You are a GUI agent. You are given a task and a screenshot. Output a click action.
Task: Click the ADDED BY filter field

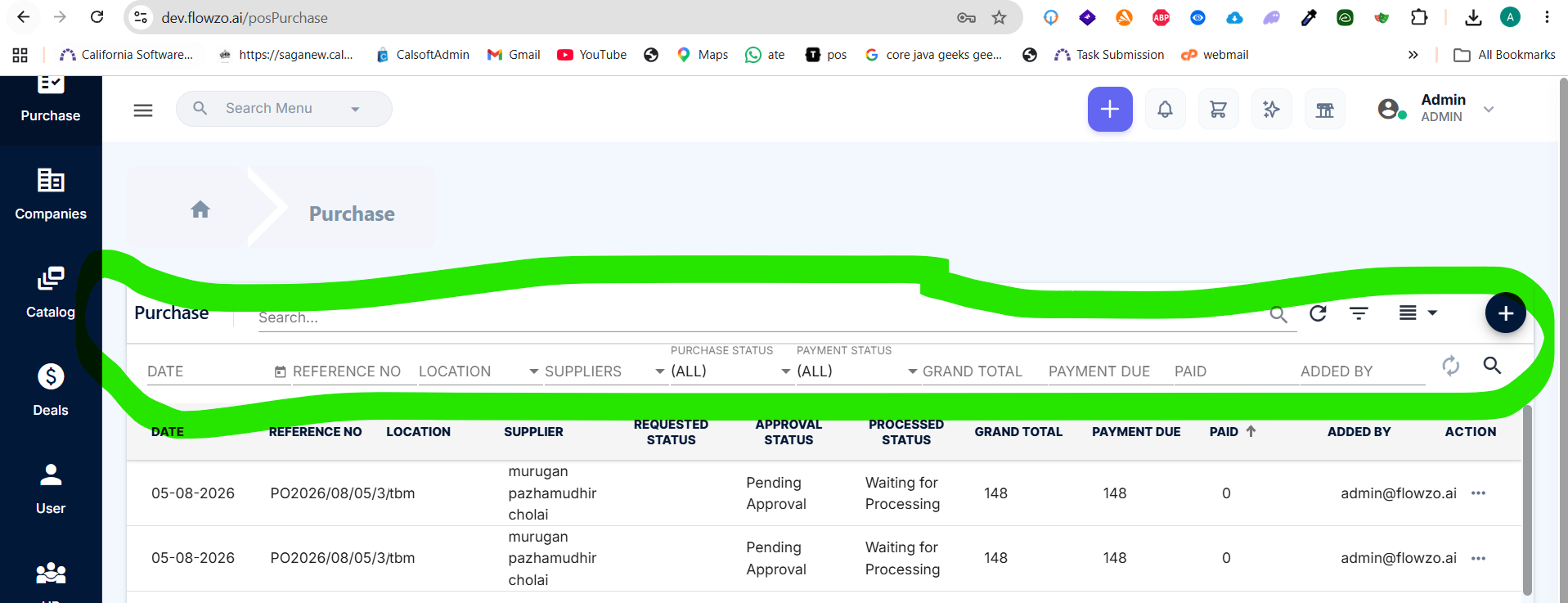coord(1361,371)
